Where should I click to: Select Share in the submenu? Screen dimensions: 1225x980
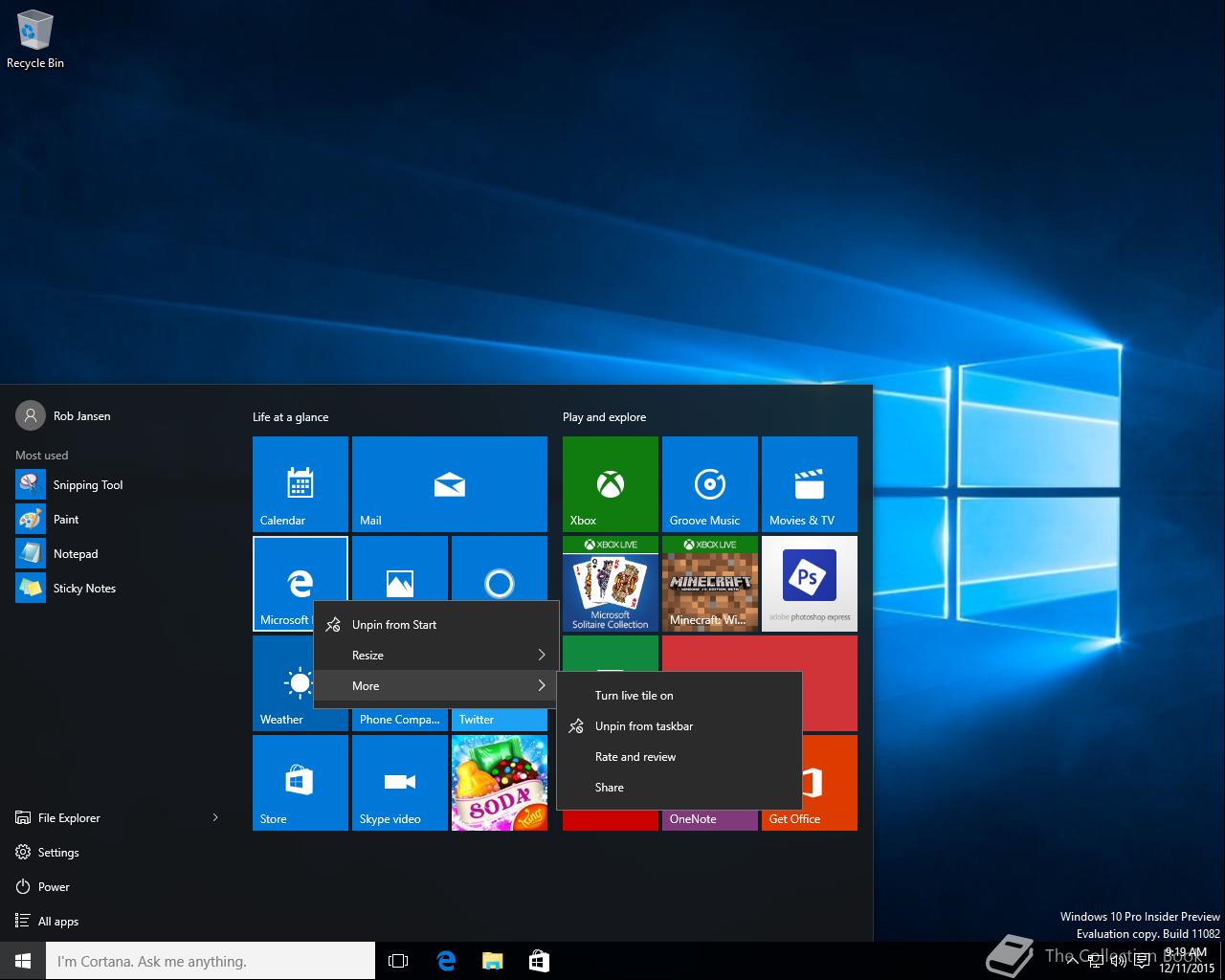[x=679, y=788]
